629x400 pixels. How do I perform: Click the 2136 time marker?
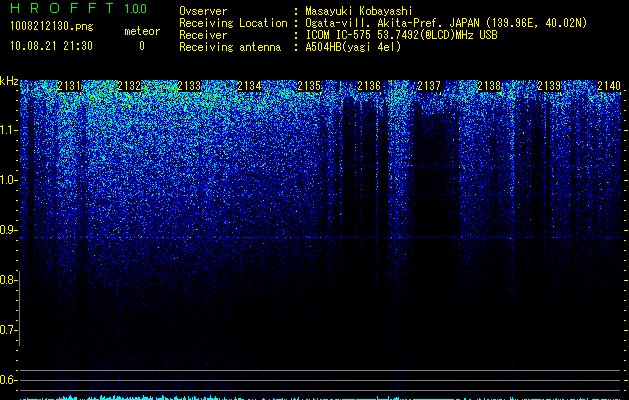tap(369, 86)
